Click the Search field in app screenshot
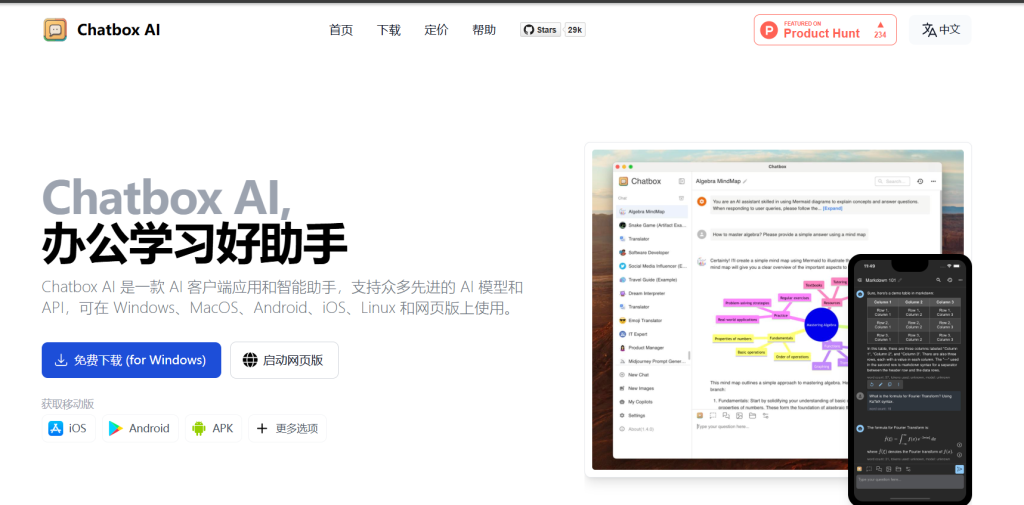 [x=891, y=181]
